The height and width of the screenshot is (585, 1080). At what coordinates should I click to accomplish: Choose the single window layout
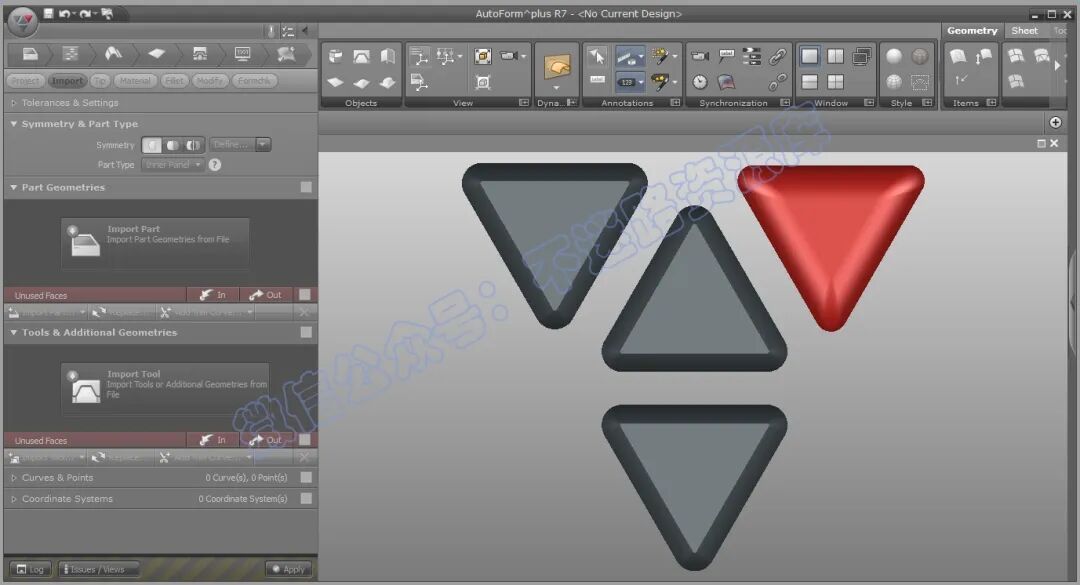click(809, 56)
